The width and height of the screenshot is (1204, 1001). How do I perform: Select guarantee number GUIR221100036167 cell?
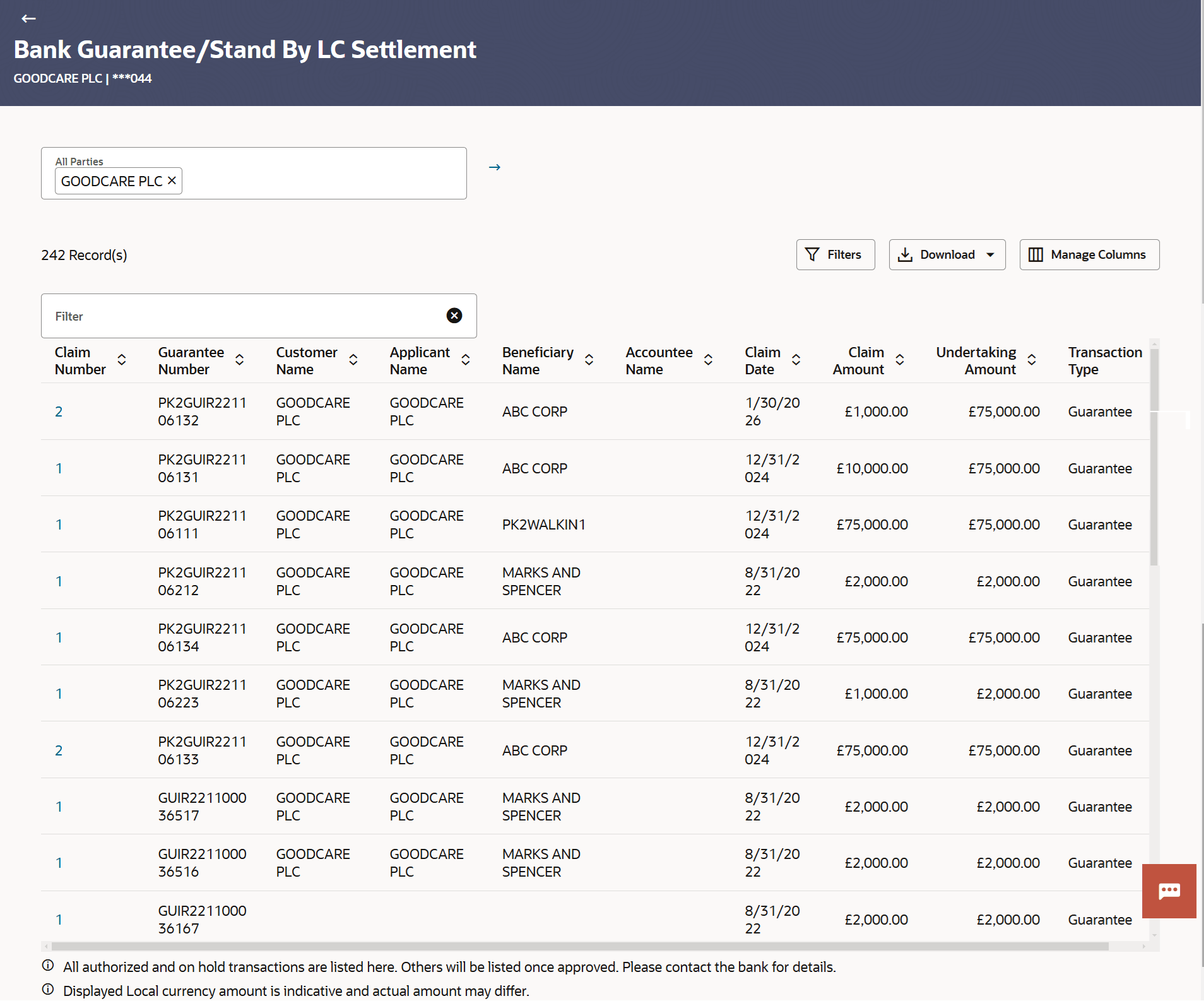202,920
